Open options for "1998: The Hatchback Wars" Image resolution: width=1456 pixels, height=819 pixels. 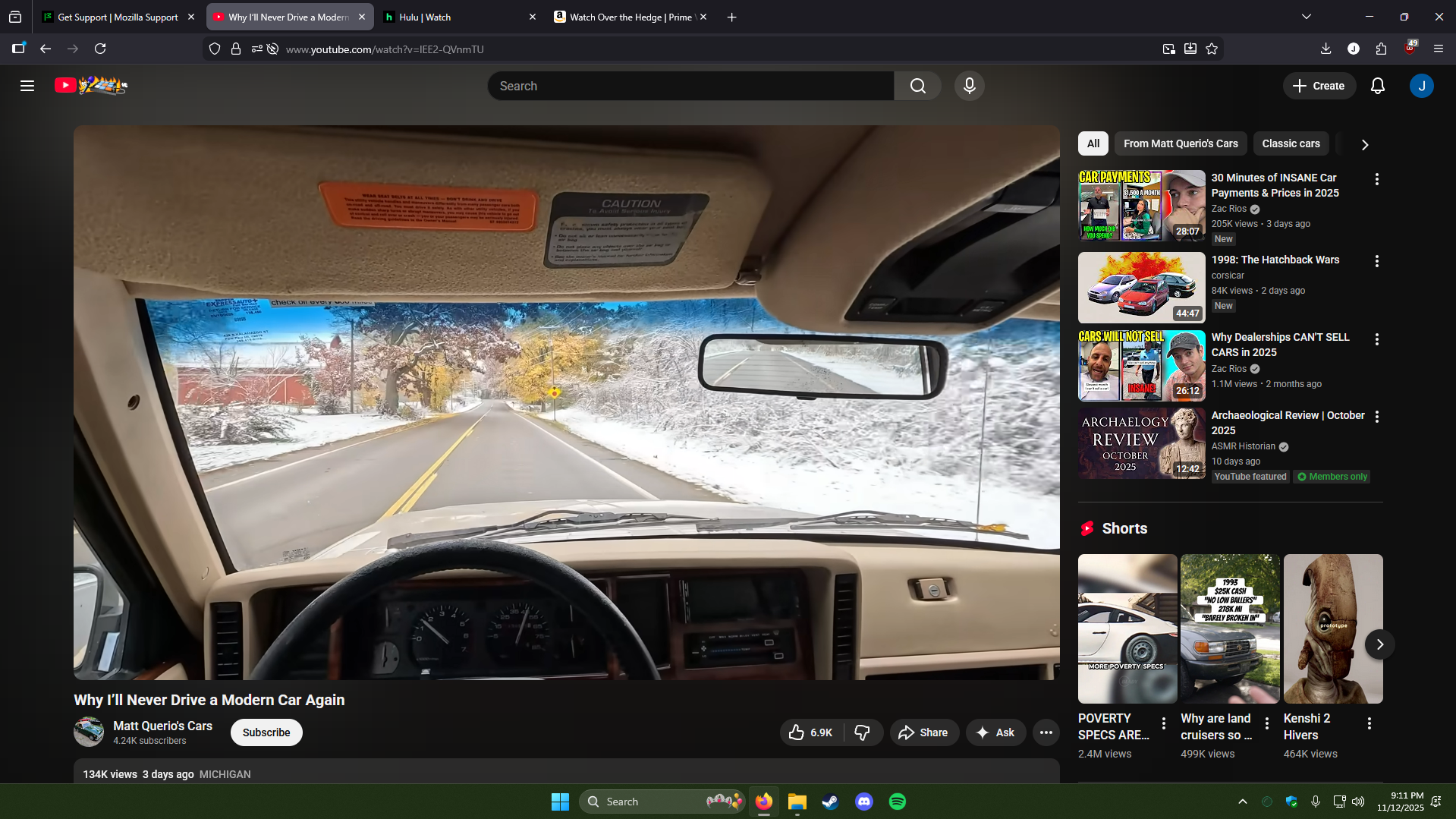point(1376,261)
